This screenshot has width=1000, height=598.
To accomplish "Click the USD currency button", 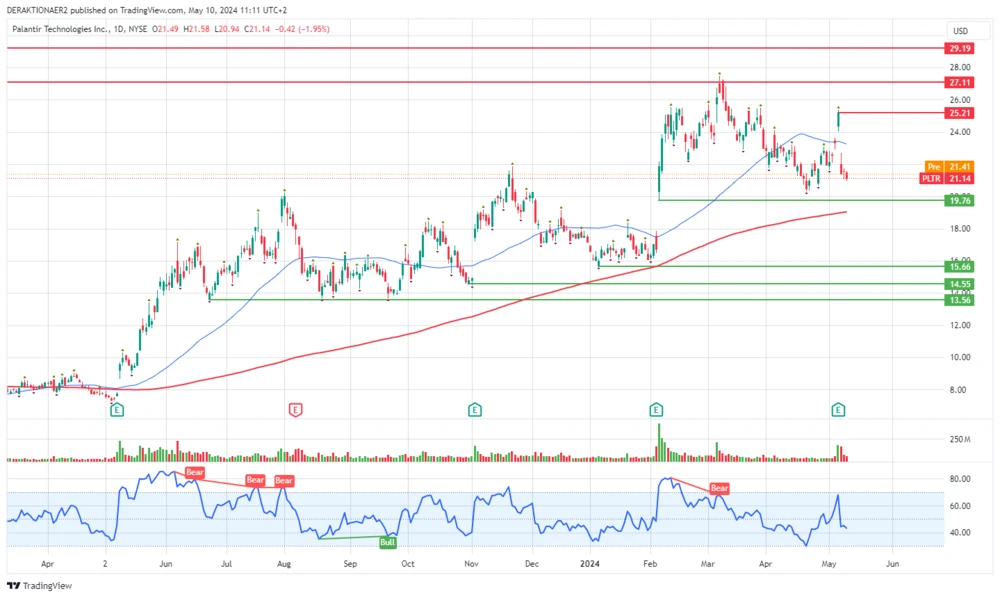I will point(961,31).
